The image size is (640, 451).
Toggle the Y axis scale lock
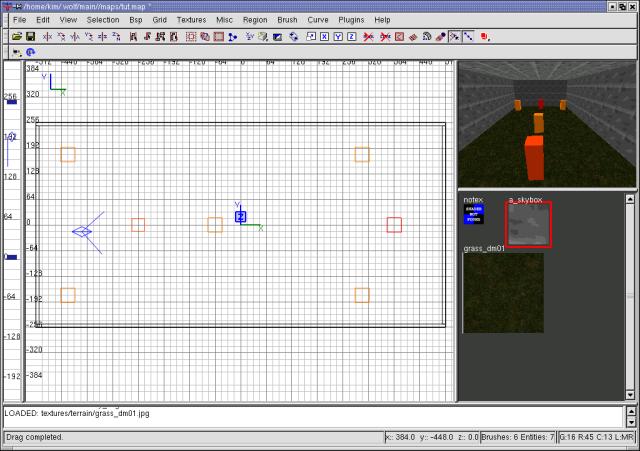click(x=338, y=37)
